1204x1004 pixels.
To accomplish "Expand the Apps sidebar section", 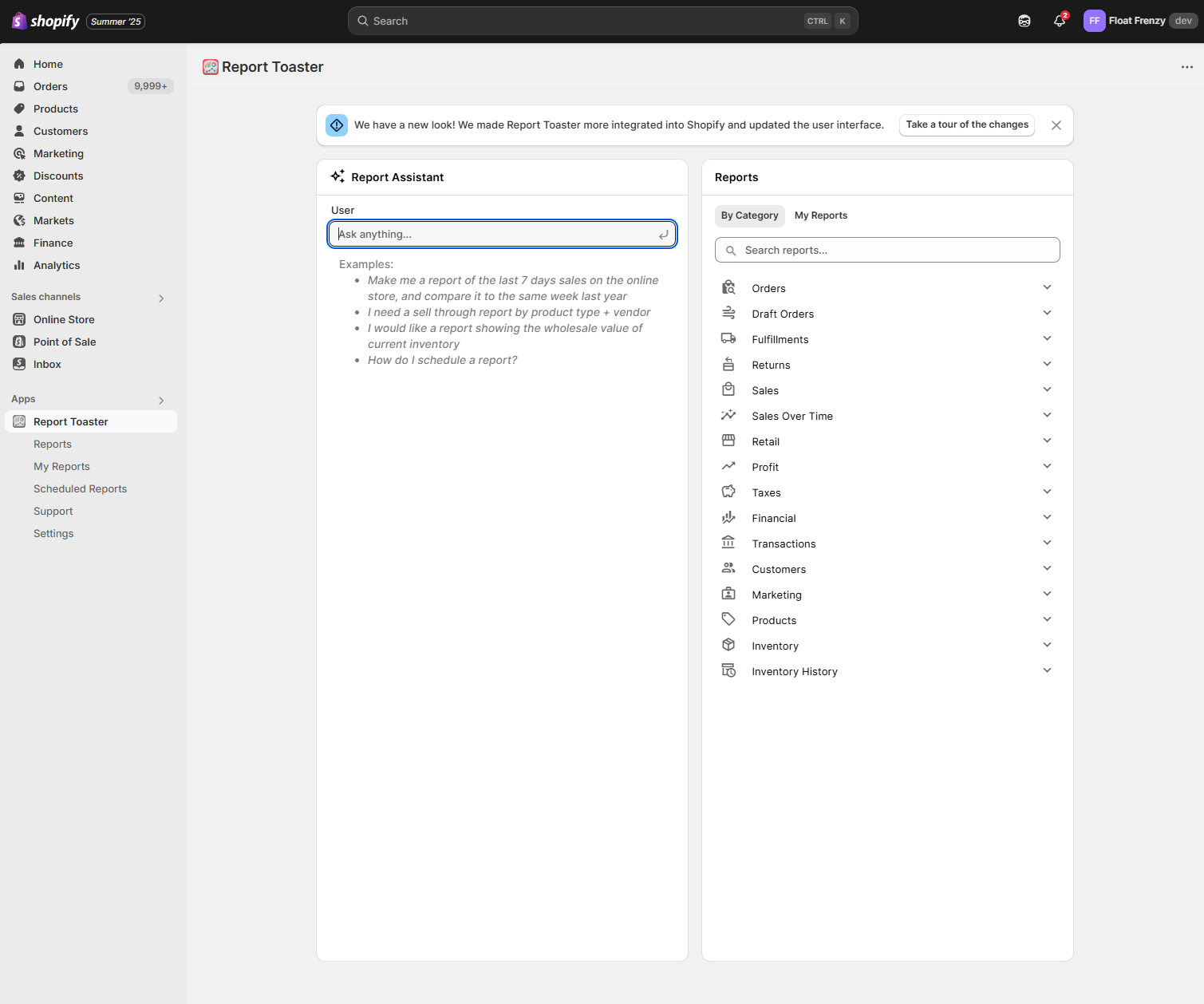I will [x=161, y=400].
